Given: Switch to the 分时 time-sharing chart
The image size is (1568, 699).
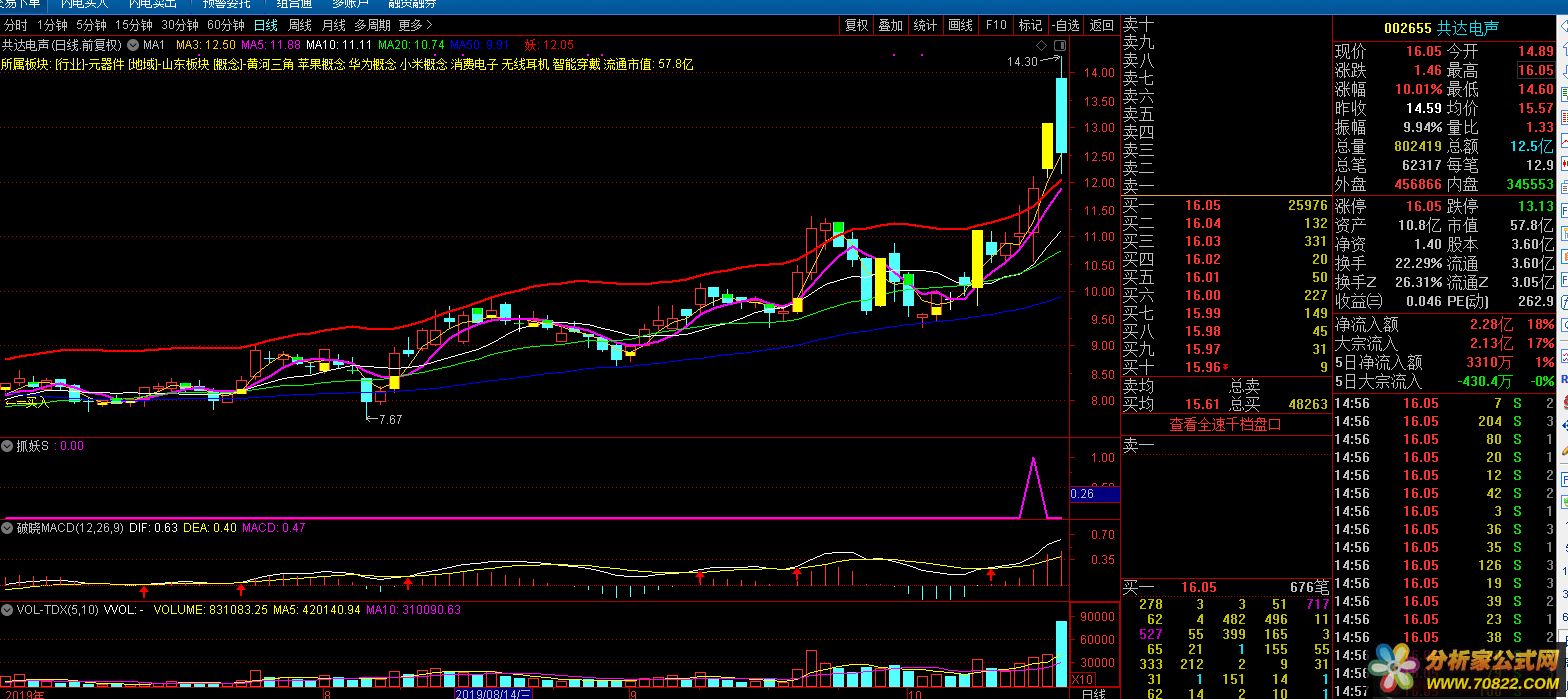Looking at the screenshot, I should point(16,25).
